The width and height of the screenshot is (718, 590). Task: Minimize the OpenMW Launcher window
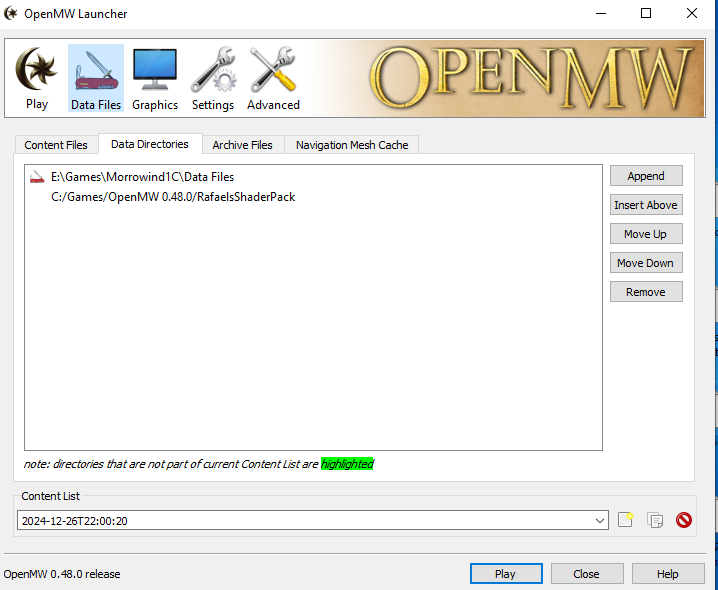pyautogui.click(x=601, y=13)
